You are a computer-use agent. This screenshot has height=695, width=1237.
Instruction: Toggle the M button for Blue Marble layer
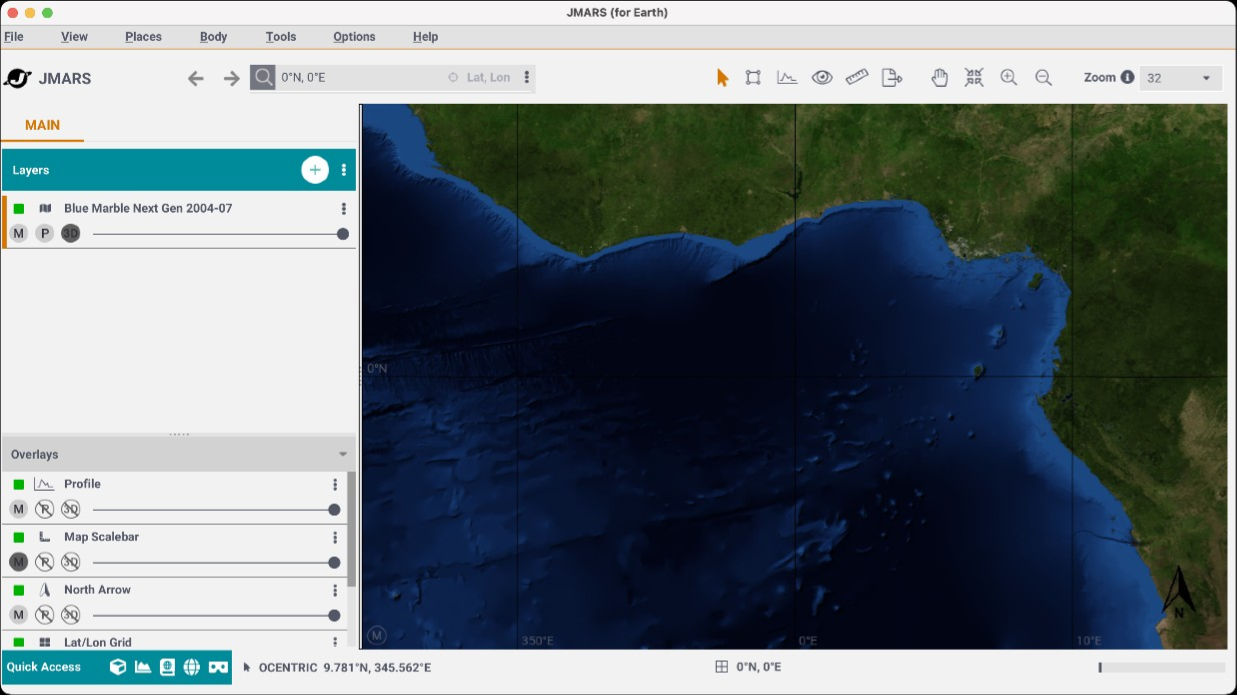coord(18,233)
